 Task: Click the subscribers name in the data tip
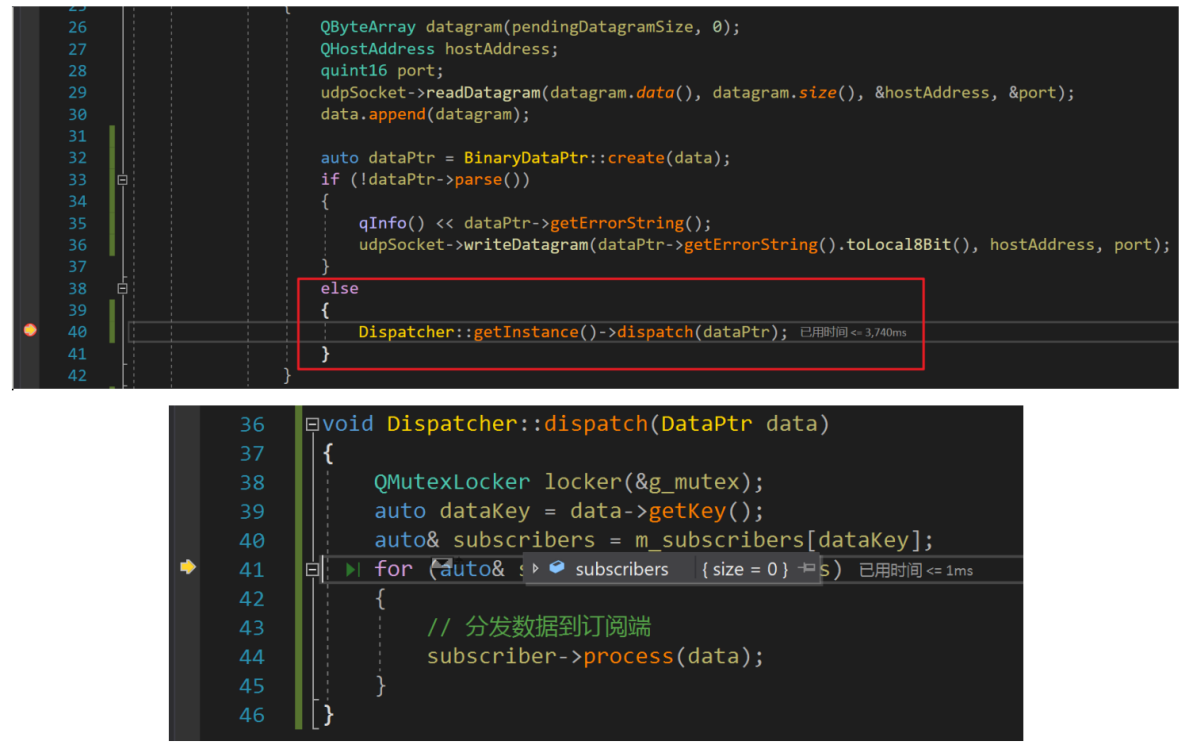coord(621,569)
